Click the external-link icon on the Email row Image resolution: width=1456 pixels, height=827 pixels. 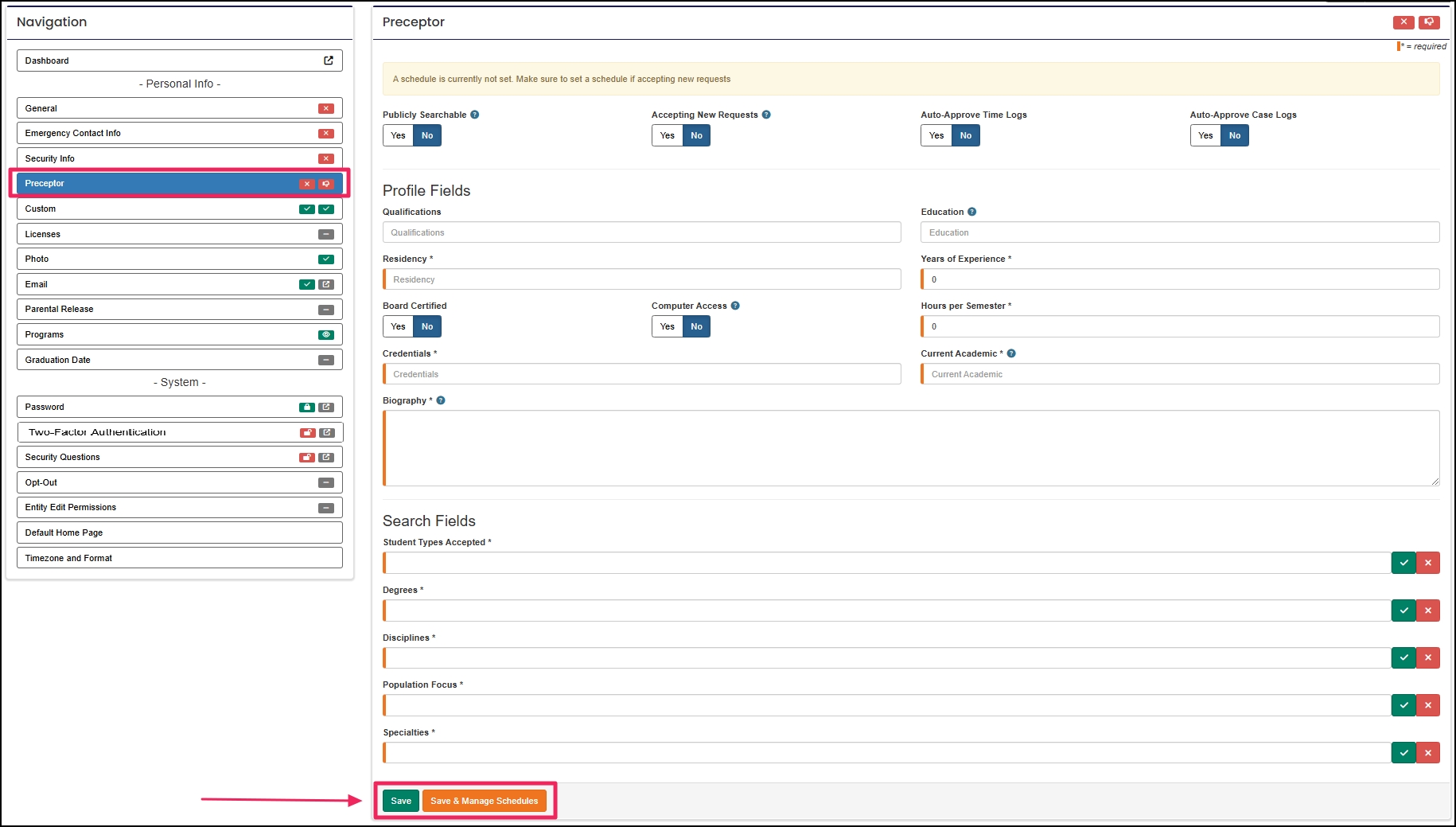click(x=325, y=284)
